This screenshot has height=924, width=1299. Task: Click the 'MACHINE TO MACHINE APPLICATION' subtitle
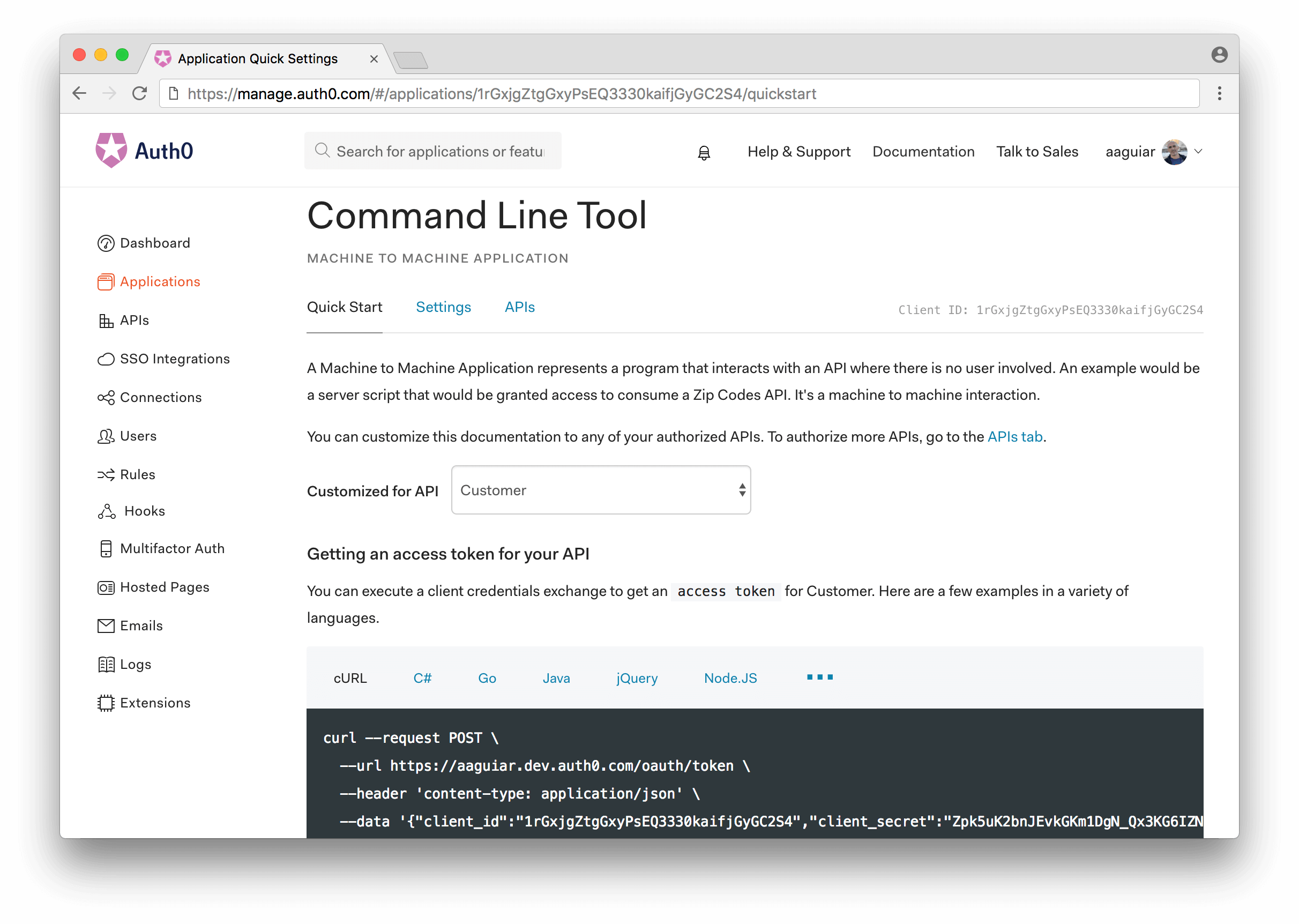[x=437, y=258]
